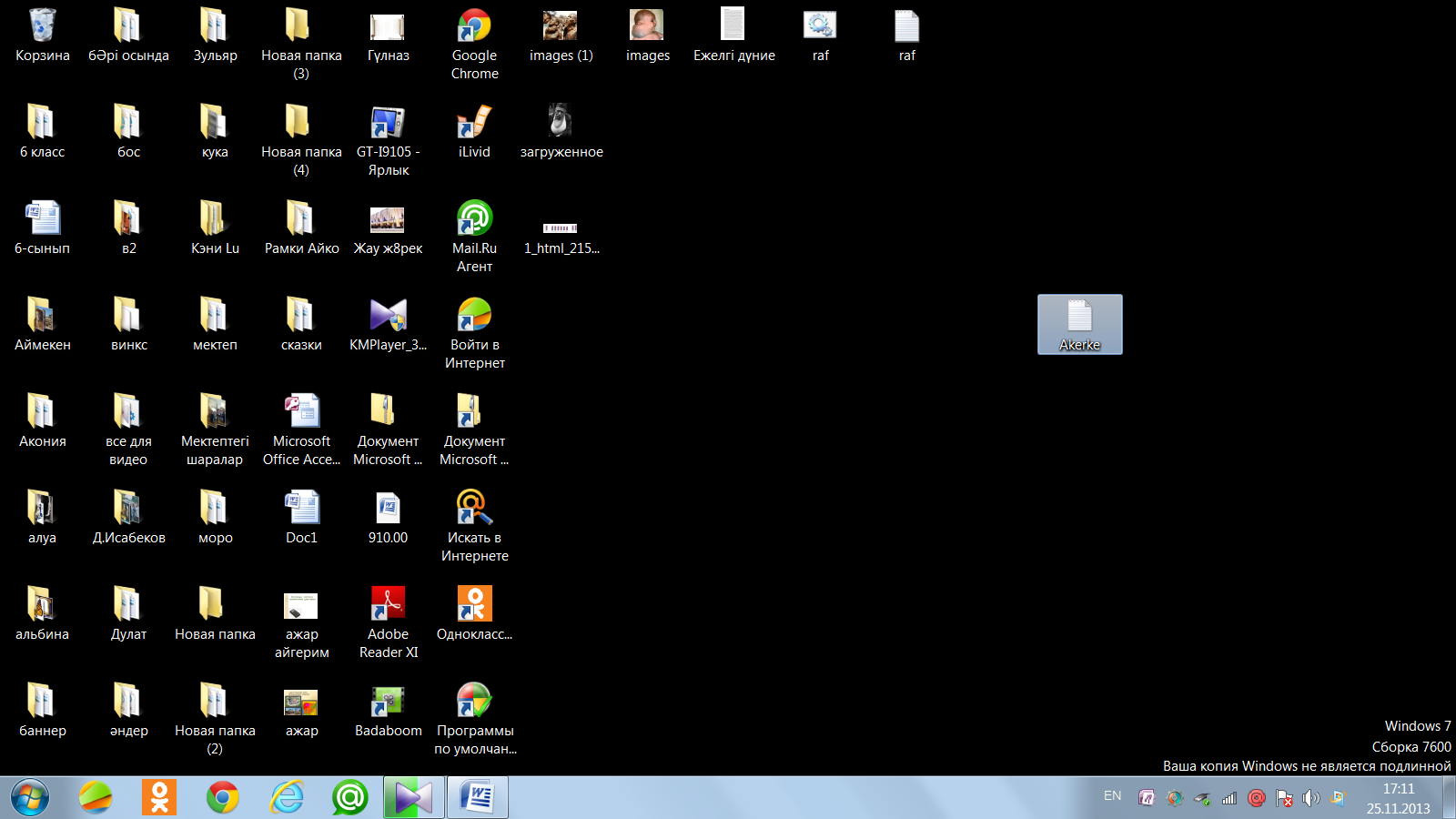Open the Новая папка (2) folder
This screenshot has height=819, width=1456.
click(215, 720)
